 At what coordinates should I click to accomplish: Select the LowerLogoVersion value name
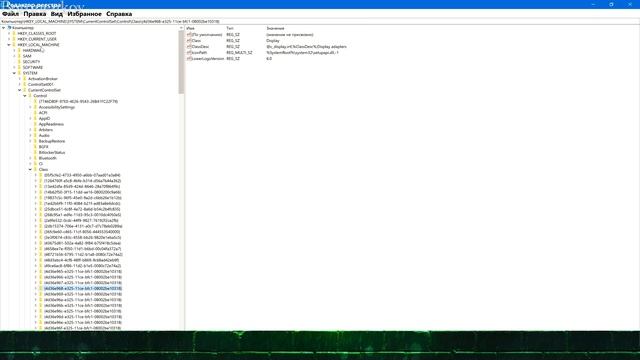click(x=208, y=59)
